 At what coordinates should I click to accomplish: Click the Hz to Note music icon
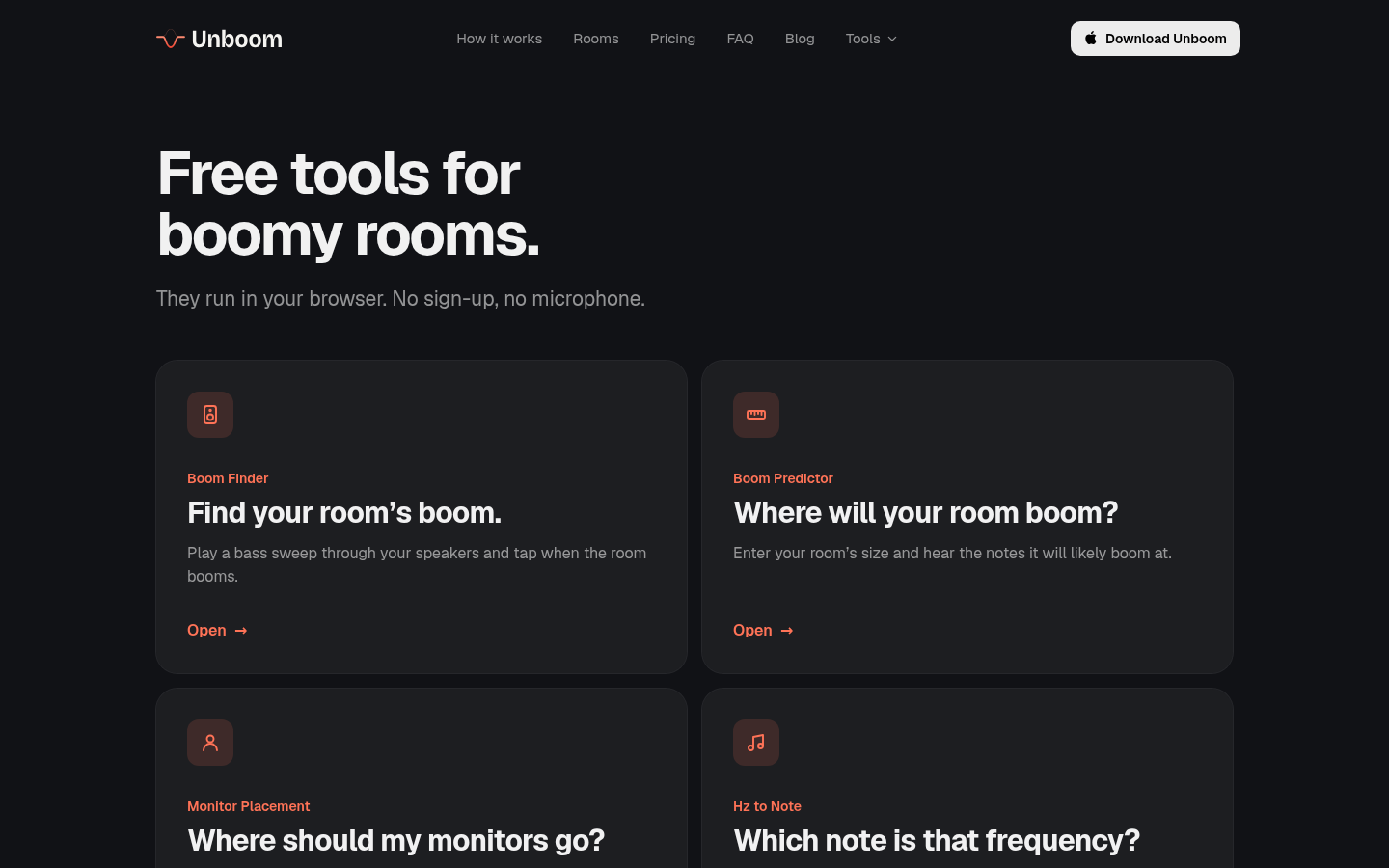(x=756, y=743)
